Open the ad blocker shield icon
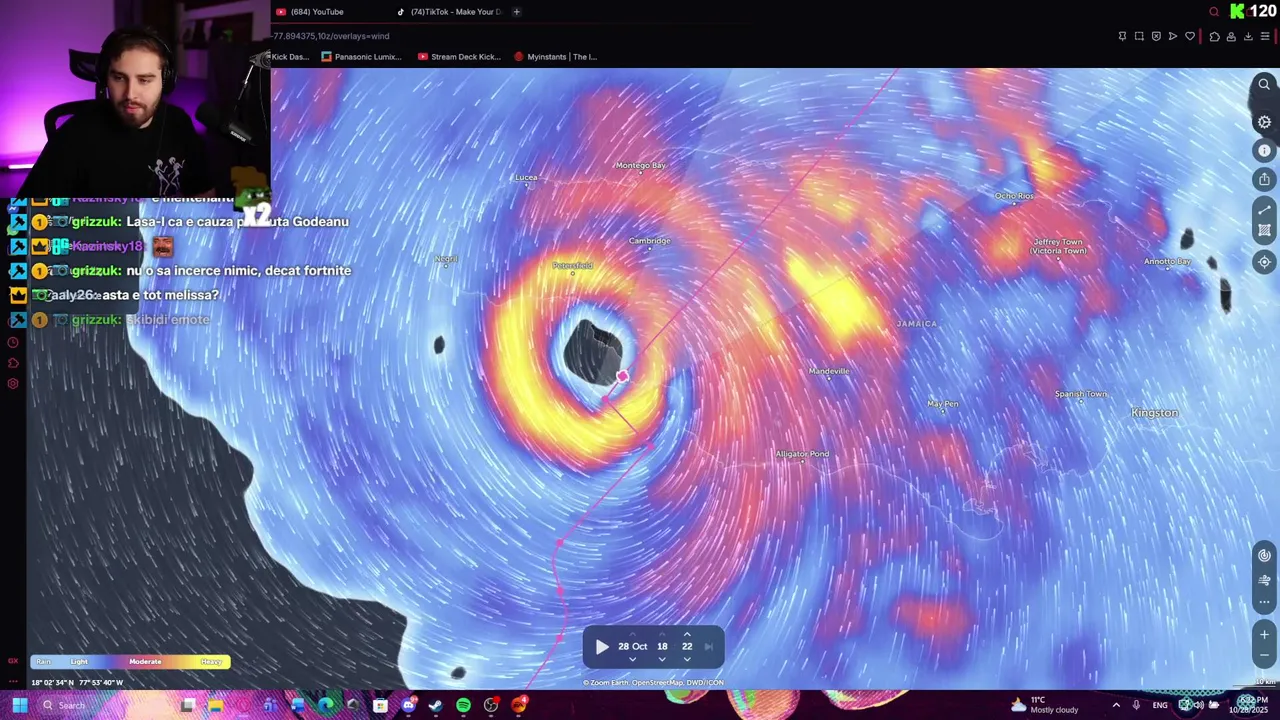 pos(1156,37)
